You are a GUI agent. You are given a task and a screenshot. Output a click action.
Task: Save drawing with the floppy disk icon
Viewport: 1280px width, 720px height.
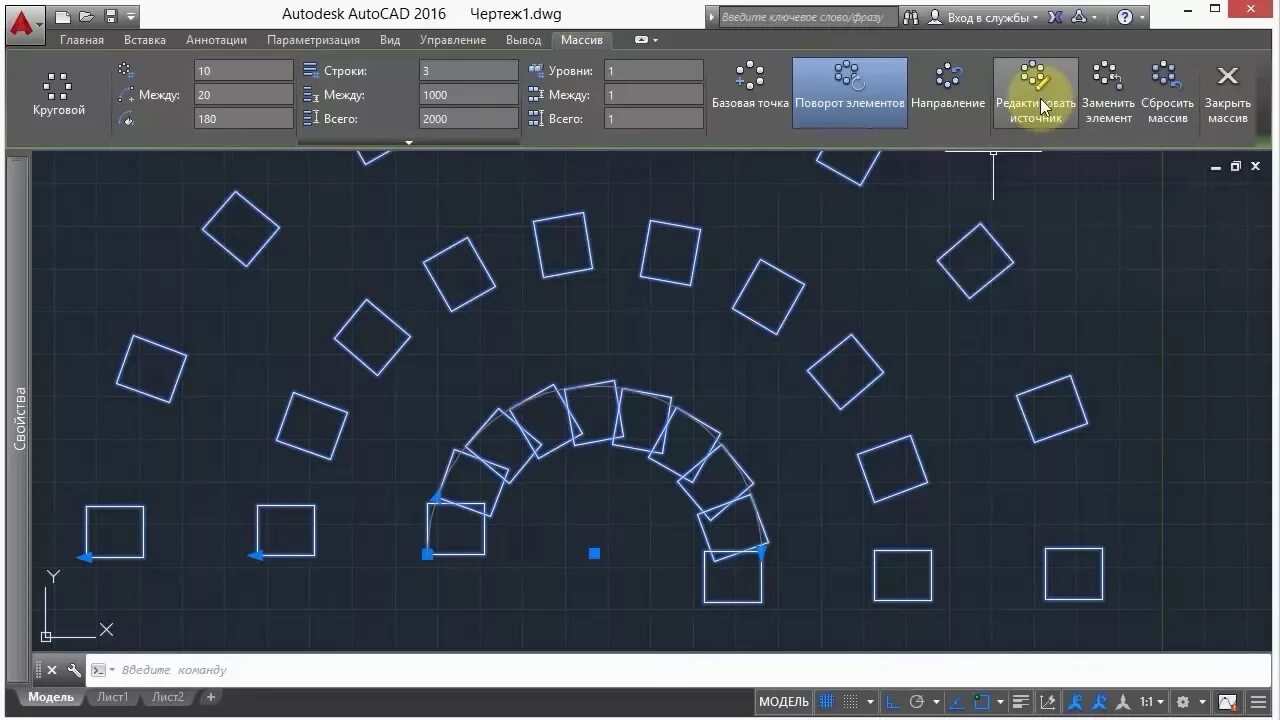[x=111, y=16]
